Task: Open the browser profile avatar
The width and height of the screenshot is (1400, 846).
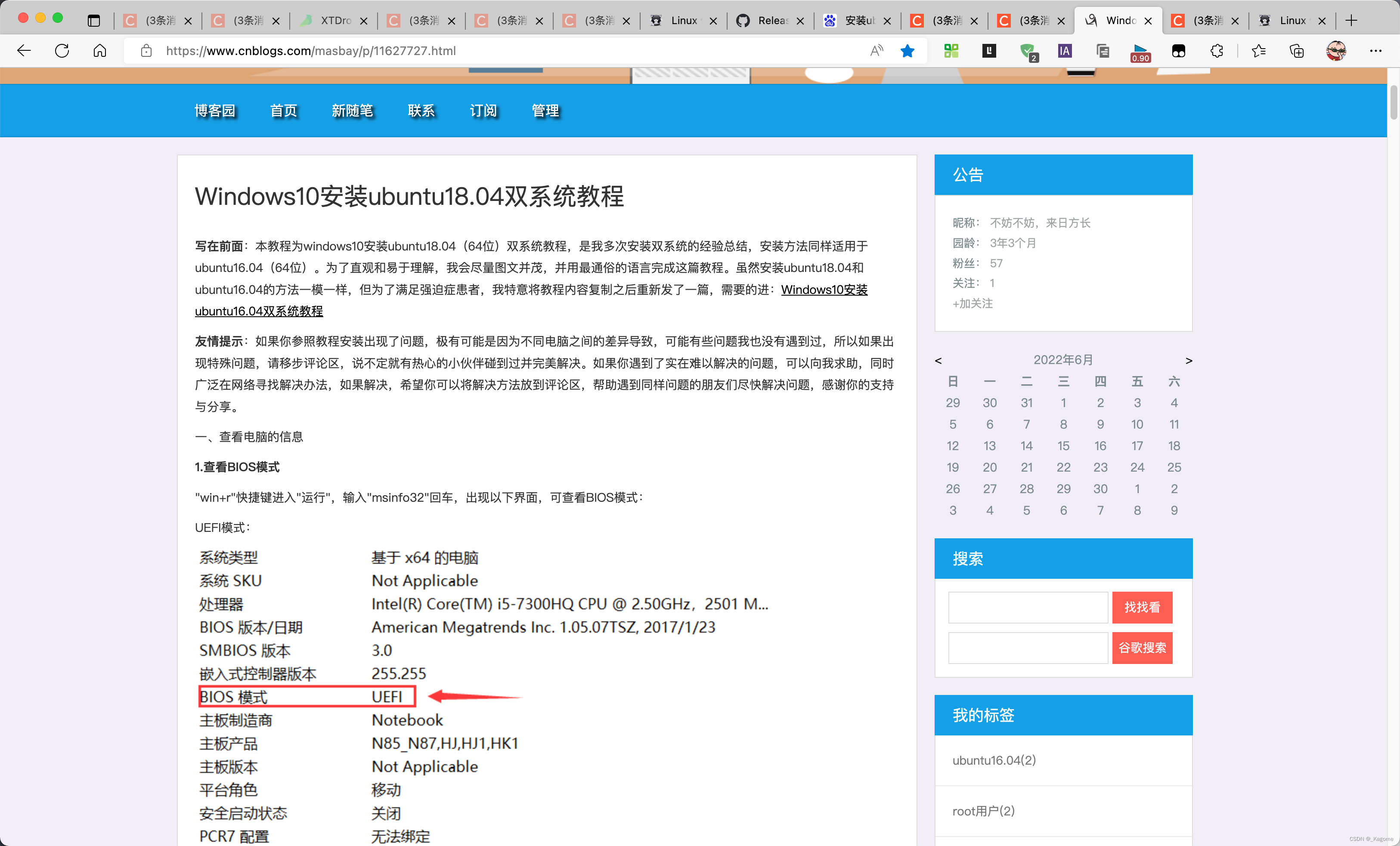Action: [1336, 51]
